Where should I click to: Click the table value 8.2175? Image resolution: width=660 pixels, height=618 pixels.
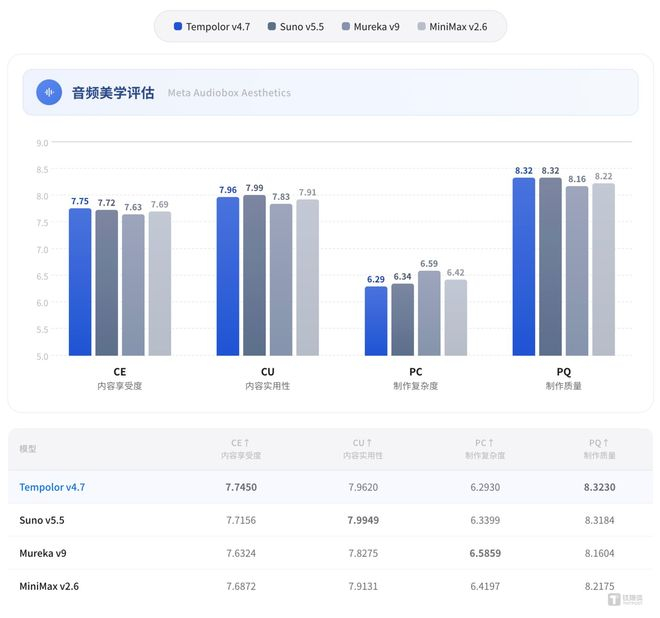tap(599, 586)
